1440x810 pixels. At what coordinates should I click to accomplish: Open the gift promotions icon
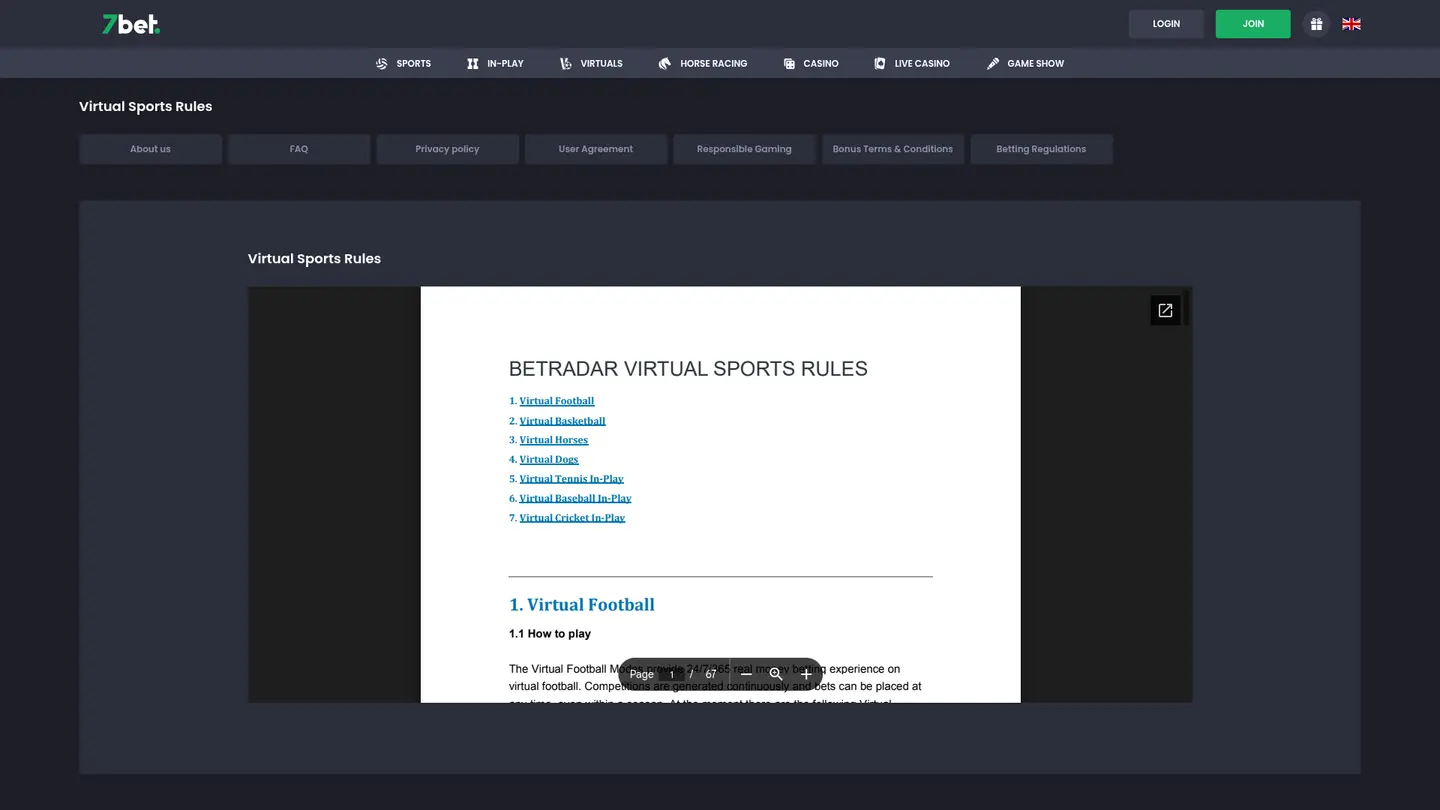coord(1316,24)
